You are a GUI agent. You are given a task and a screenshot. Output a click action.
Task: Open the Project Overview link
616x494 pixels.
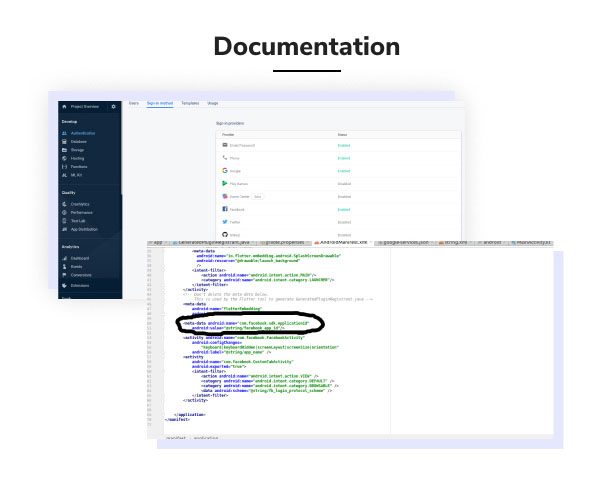pos(85,107)
